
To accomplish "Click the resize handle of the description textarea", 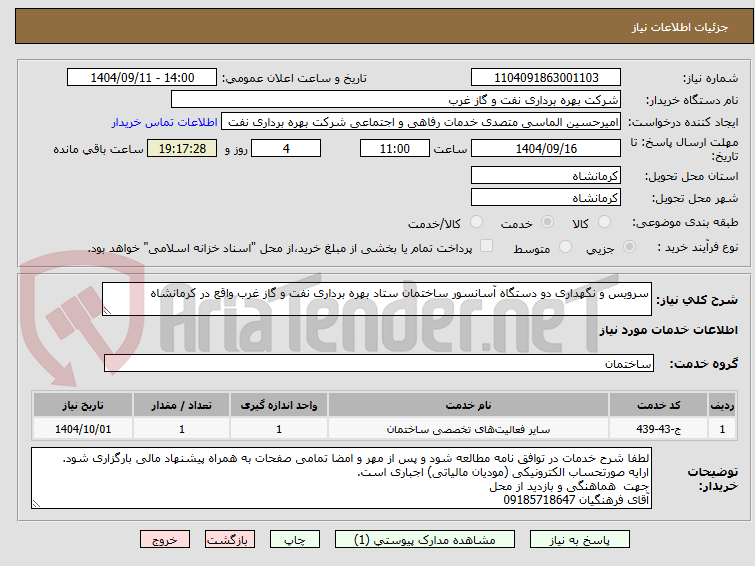I will coord(107,311).
